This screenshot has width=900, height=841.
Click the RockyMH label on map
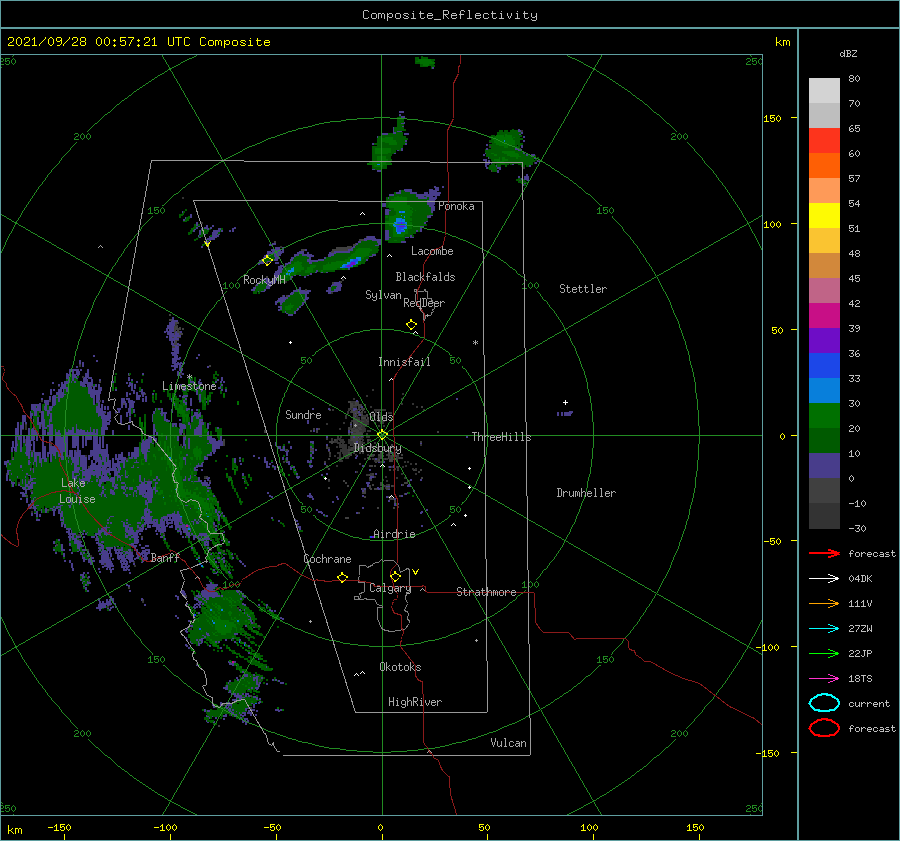[264, 280]
